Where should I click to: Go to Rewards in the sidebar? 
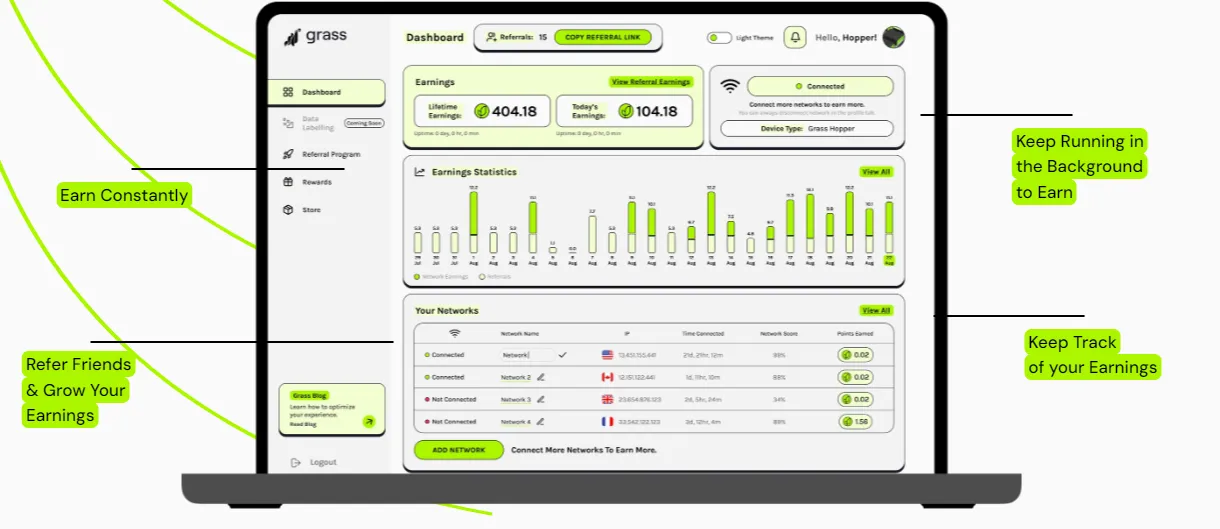click(316, 182)
